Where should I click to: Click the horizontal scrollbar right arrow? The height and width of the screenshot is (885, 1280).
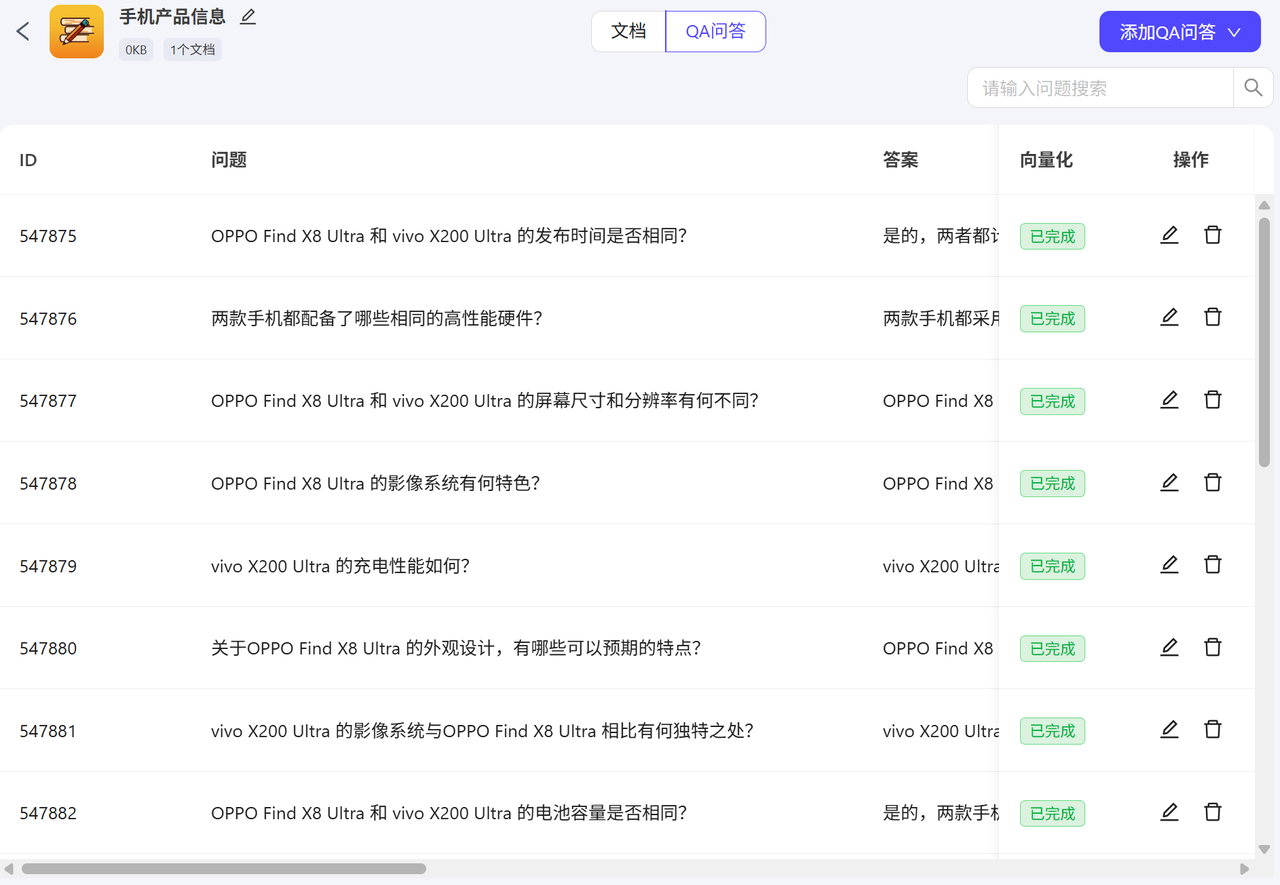tap(1245, 869)
